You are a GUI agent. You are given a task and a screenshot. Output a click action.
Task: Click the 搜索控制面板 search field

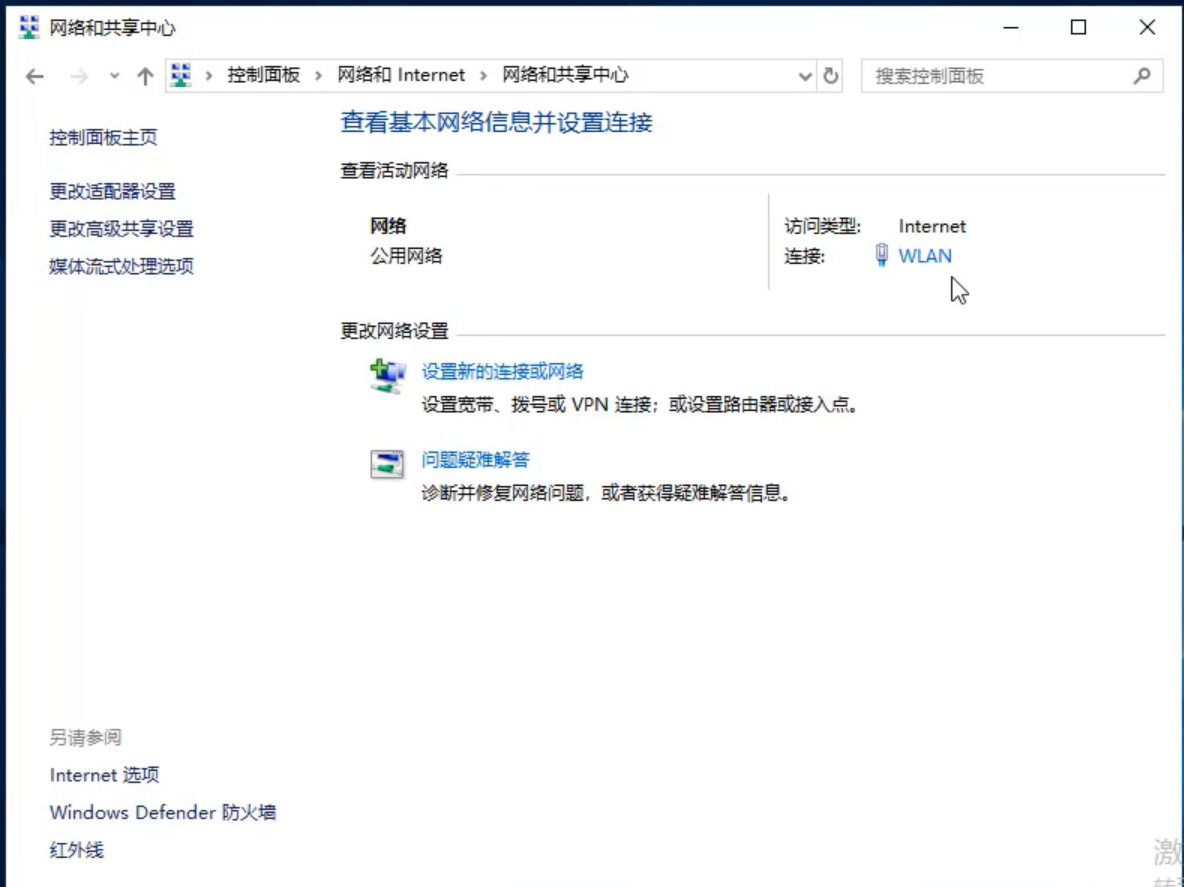tap(995, 76)
